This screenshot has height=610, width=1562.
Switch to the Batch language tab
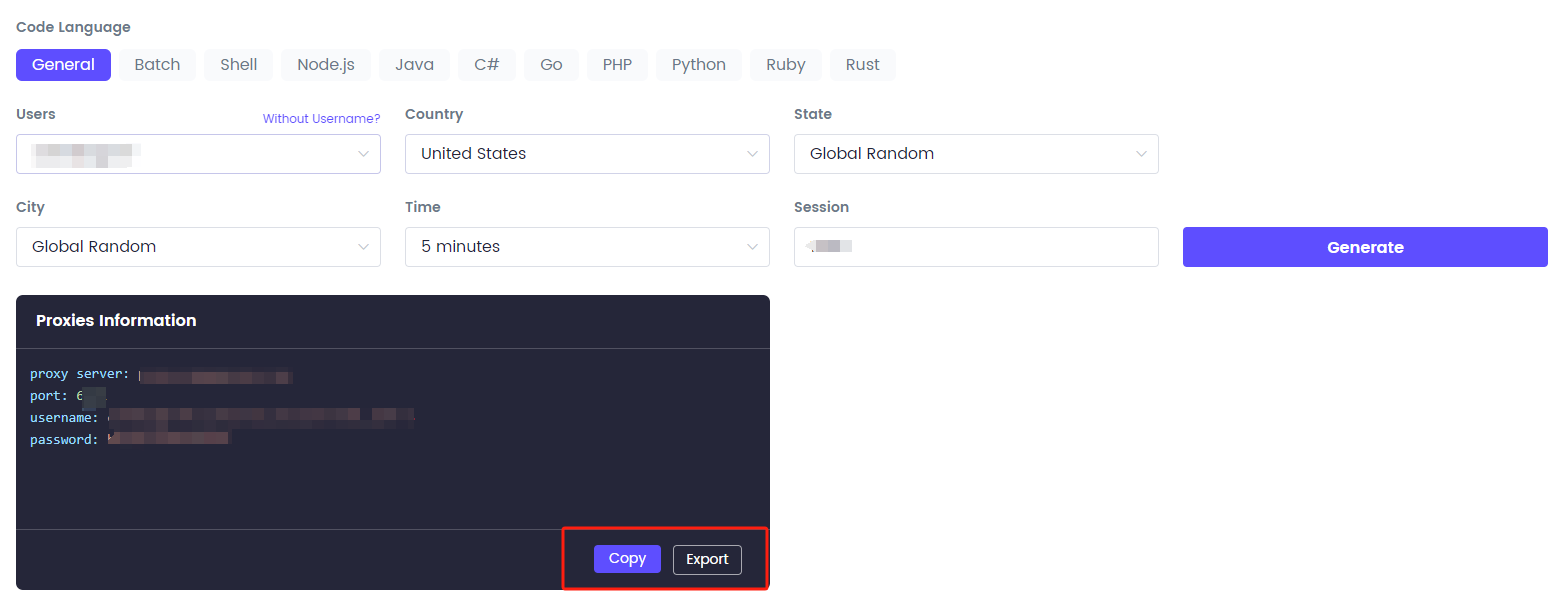pos(157,65)
